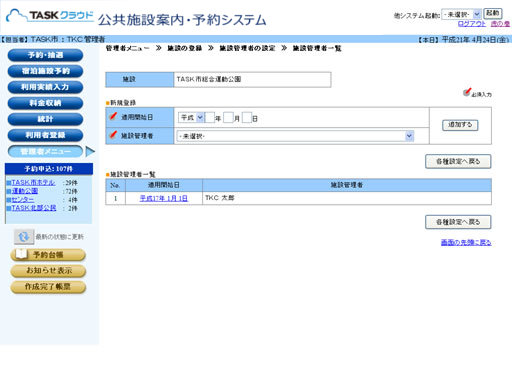Click 管理者メニュー in the breadcrumb
The height and width of the screenshot is (384, 512).
(128, 48)
